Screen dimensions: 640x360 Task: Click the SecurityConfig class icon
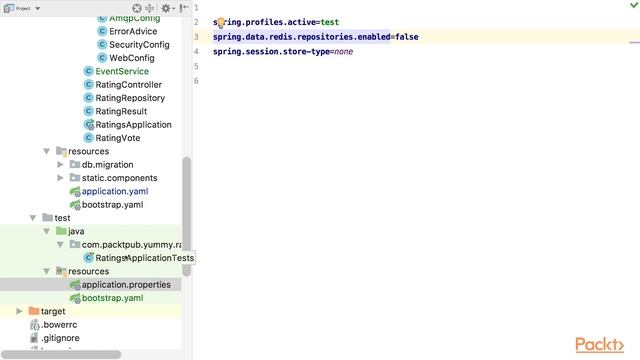pyautogui.click(x=102, y=45)
